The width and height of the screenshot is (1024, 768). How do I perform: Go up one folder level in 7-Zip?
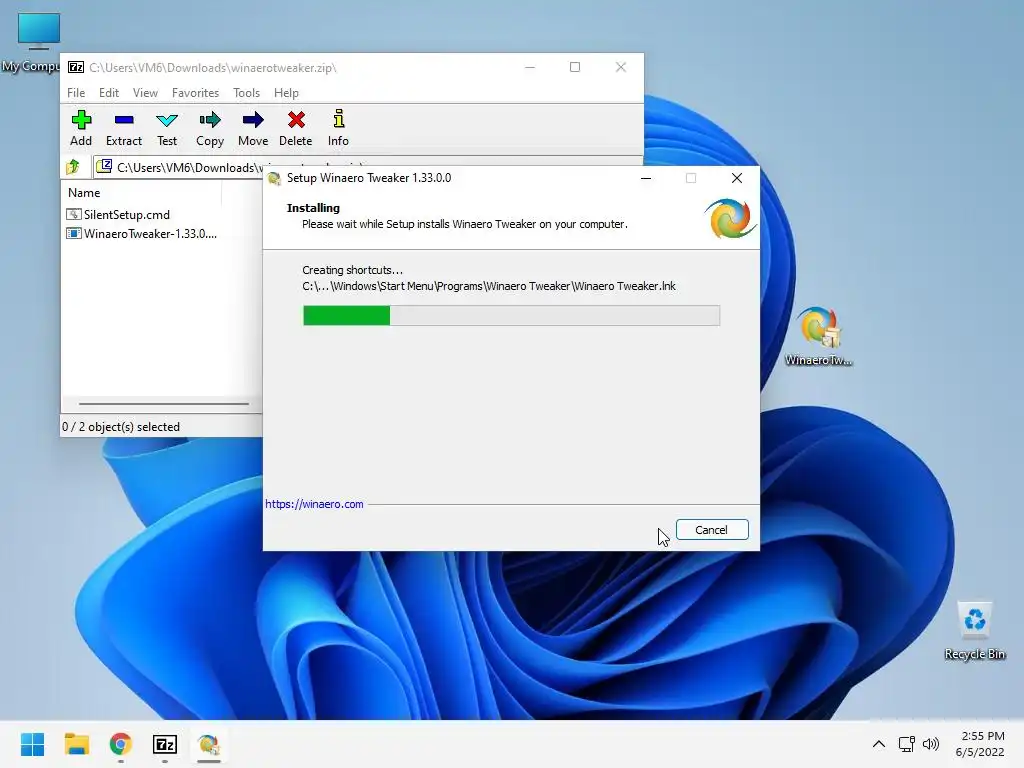coord(73,167)
